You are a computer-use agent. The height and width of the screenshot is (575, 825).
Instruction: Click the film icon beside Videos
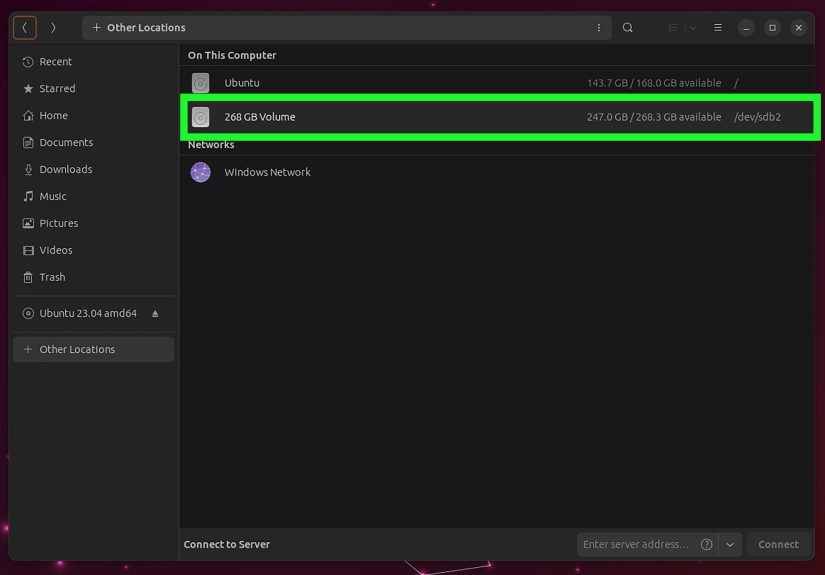tap(28, 250)
